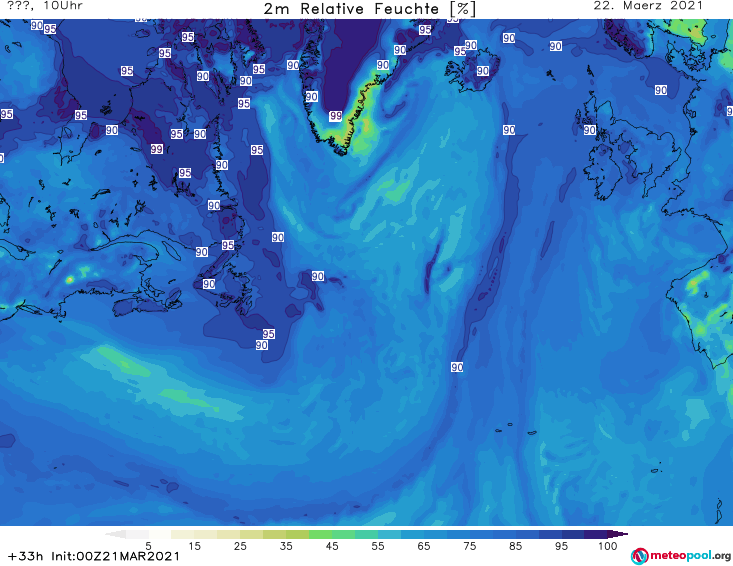This screenshot has width=733, height=566.
Task: Click the '100' value on the color scale
Action: coord(608,546)
